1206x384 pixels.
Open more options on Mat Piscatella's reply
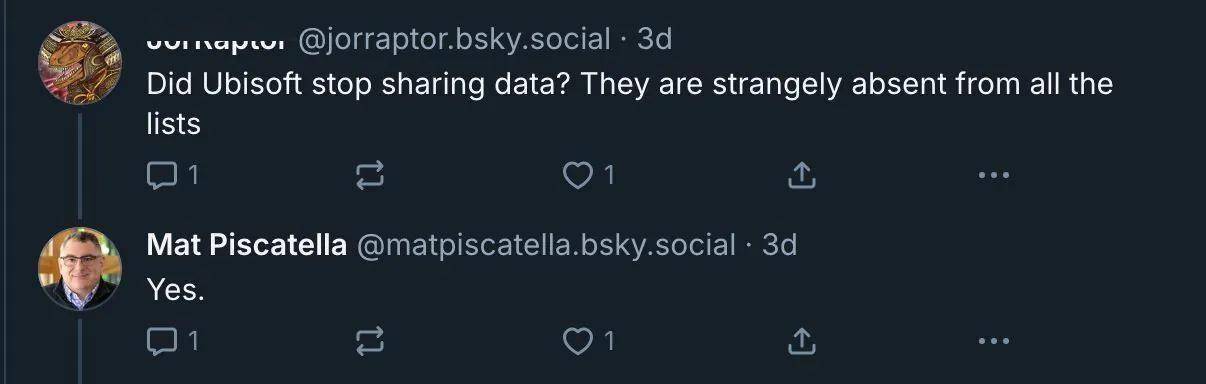993,342
